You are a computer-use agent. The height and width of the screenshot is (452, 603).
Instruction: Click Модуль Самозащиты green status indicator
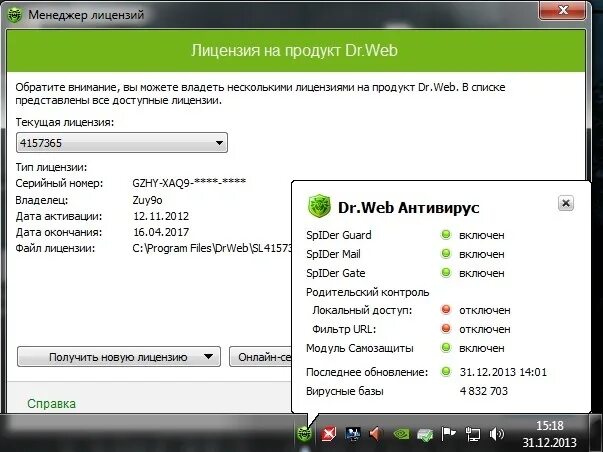pos(446,347)
